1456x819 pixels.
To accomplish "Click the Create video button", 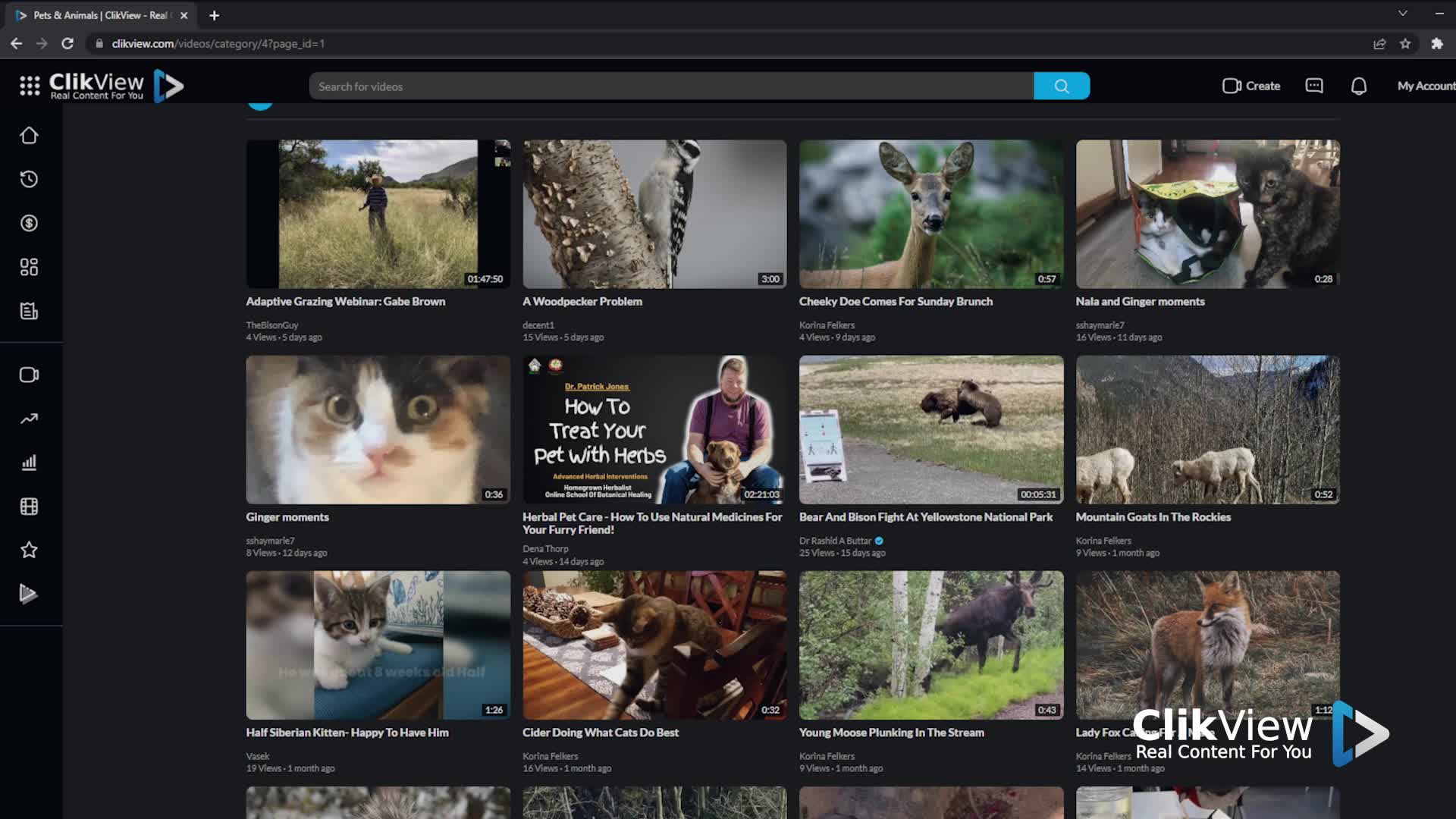I will [x=1251, y=86].
